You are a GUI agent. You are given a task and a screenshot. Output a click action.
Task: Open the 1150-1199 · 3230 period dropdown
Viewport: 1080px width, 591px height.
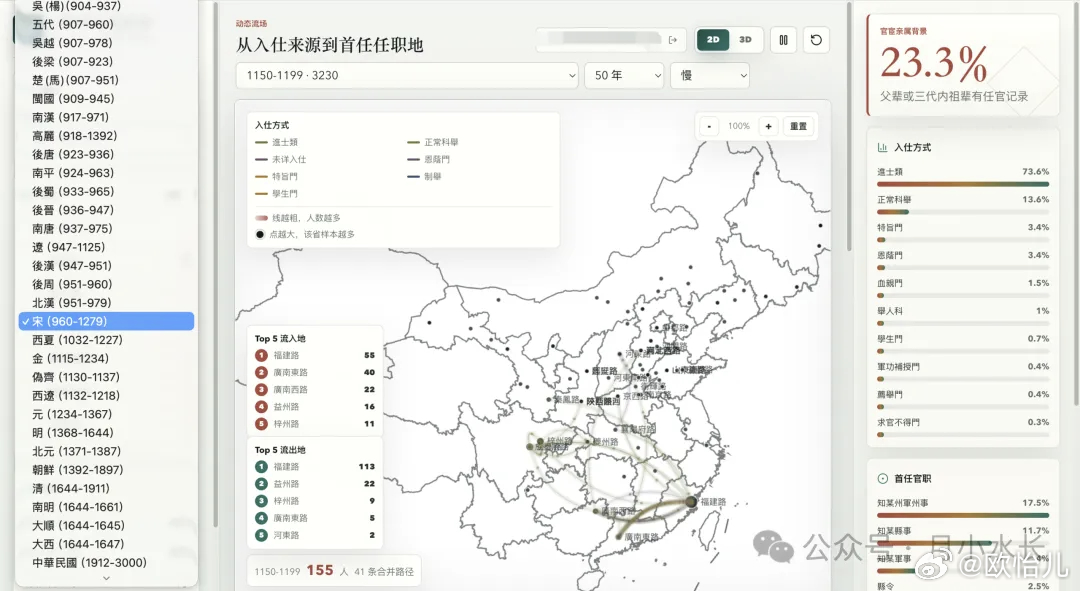[x=407, y=76]
